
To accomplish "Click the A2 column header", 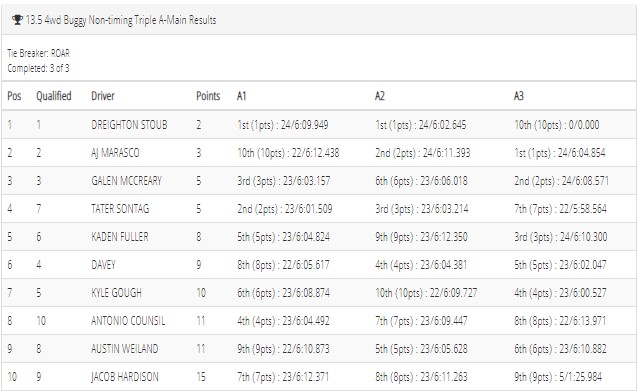I will point(380,96).
